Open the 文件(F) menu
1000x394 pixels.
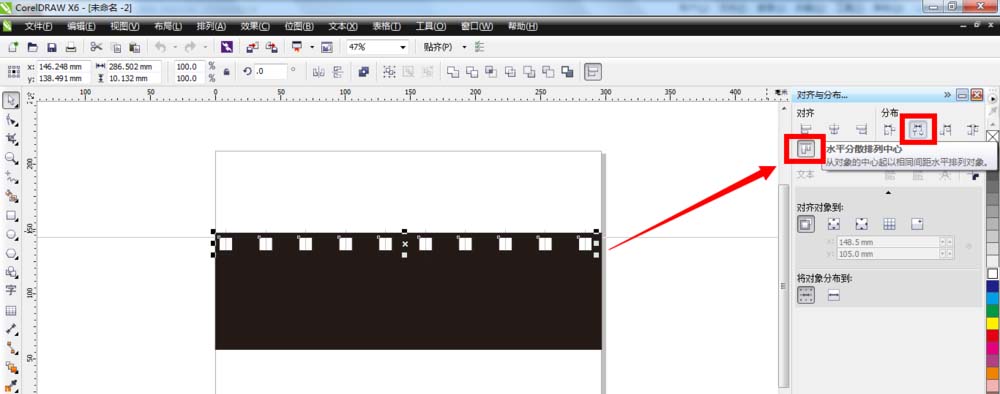click(38, 27)
